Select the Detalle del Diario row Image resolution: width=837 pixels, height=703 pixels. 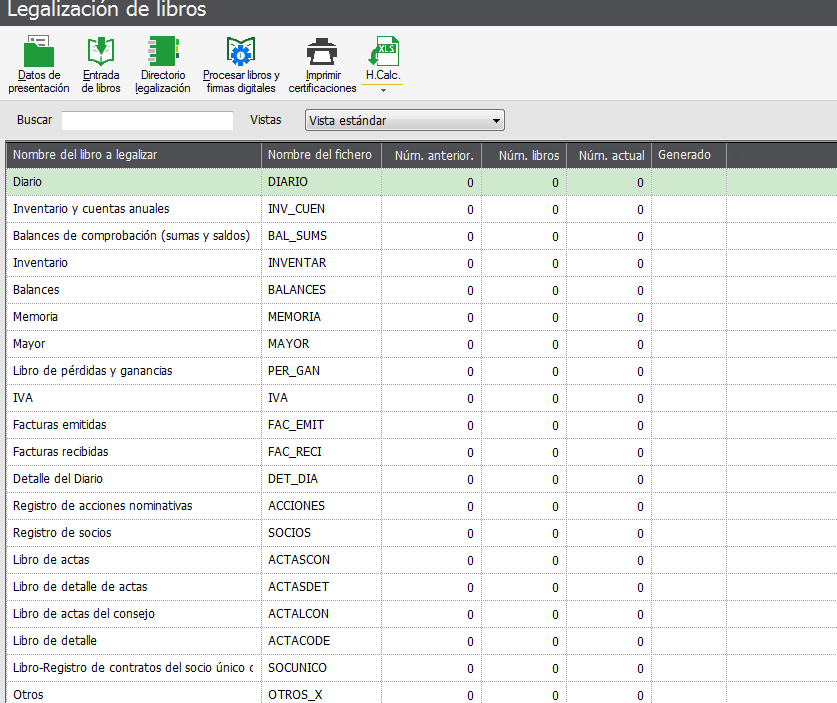(422, 478)
